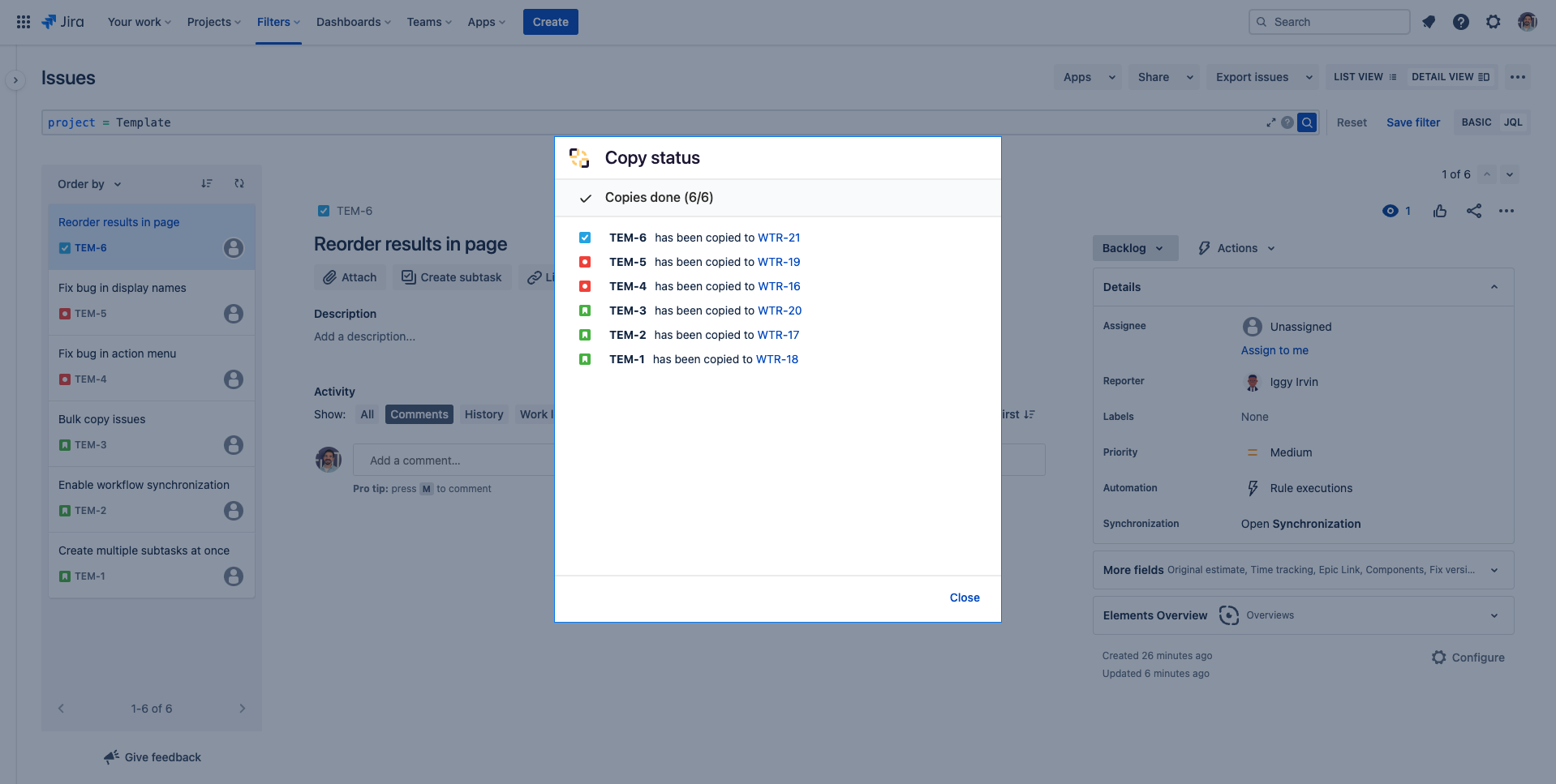Open the notifications icon in header

1429,22
